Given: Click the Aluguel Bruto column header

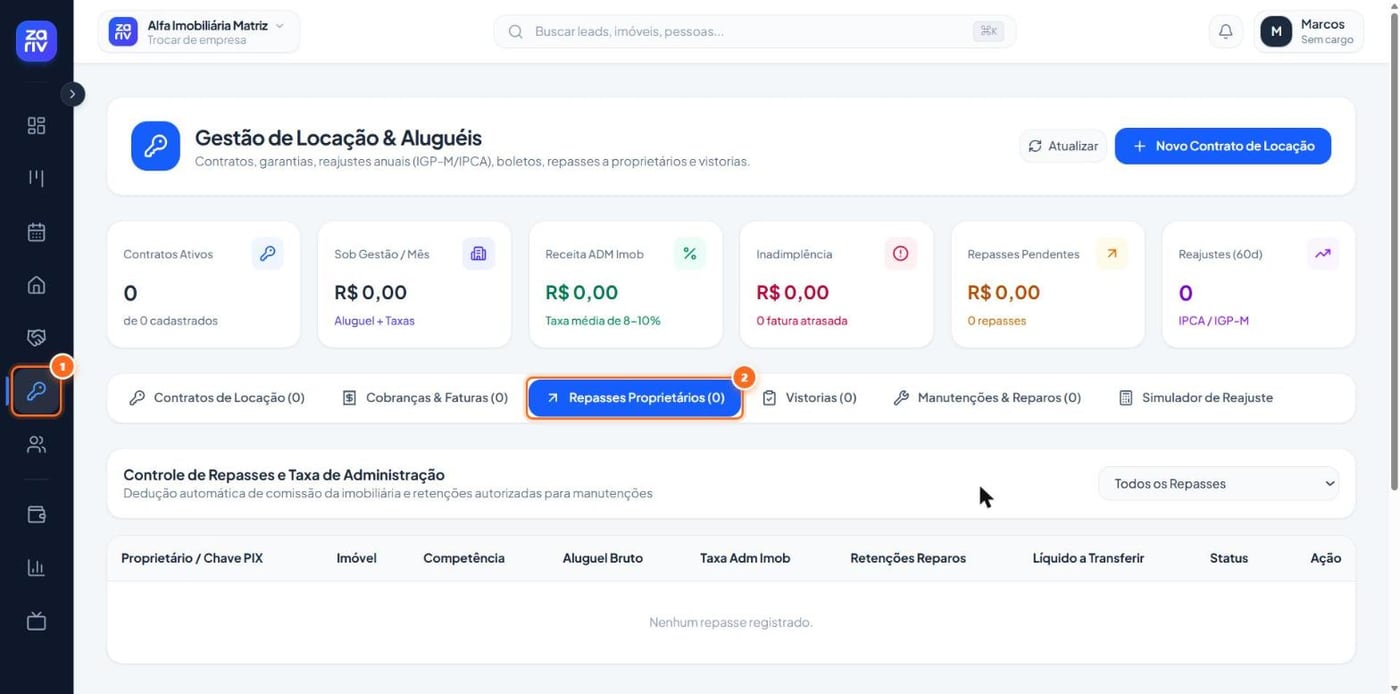Looking at the screenshot, I should [x=603, y=558].
